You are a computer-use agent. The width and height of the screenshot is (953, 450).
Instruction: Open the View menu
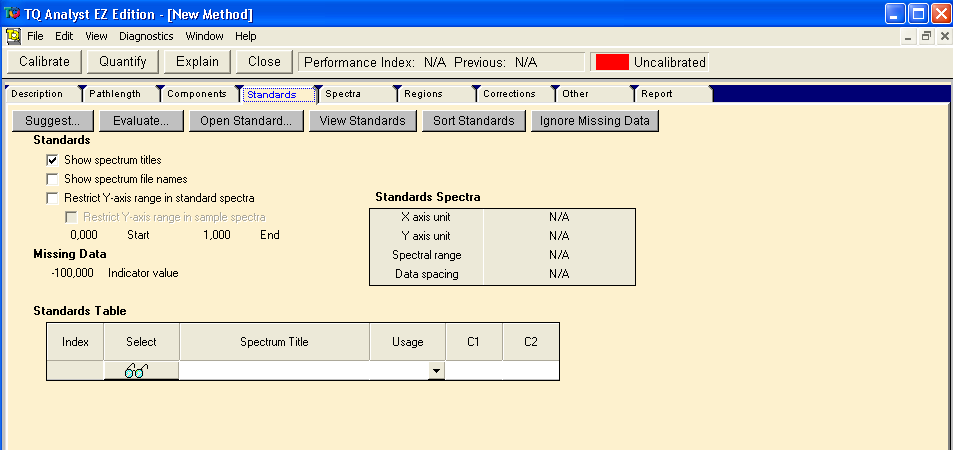coord(96,36)
